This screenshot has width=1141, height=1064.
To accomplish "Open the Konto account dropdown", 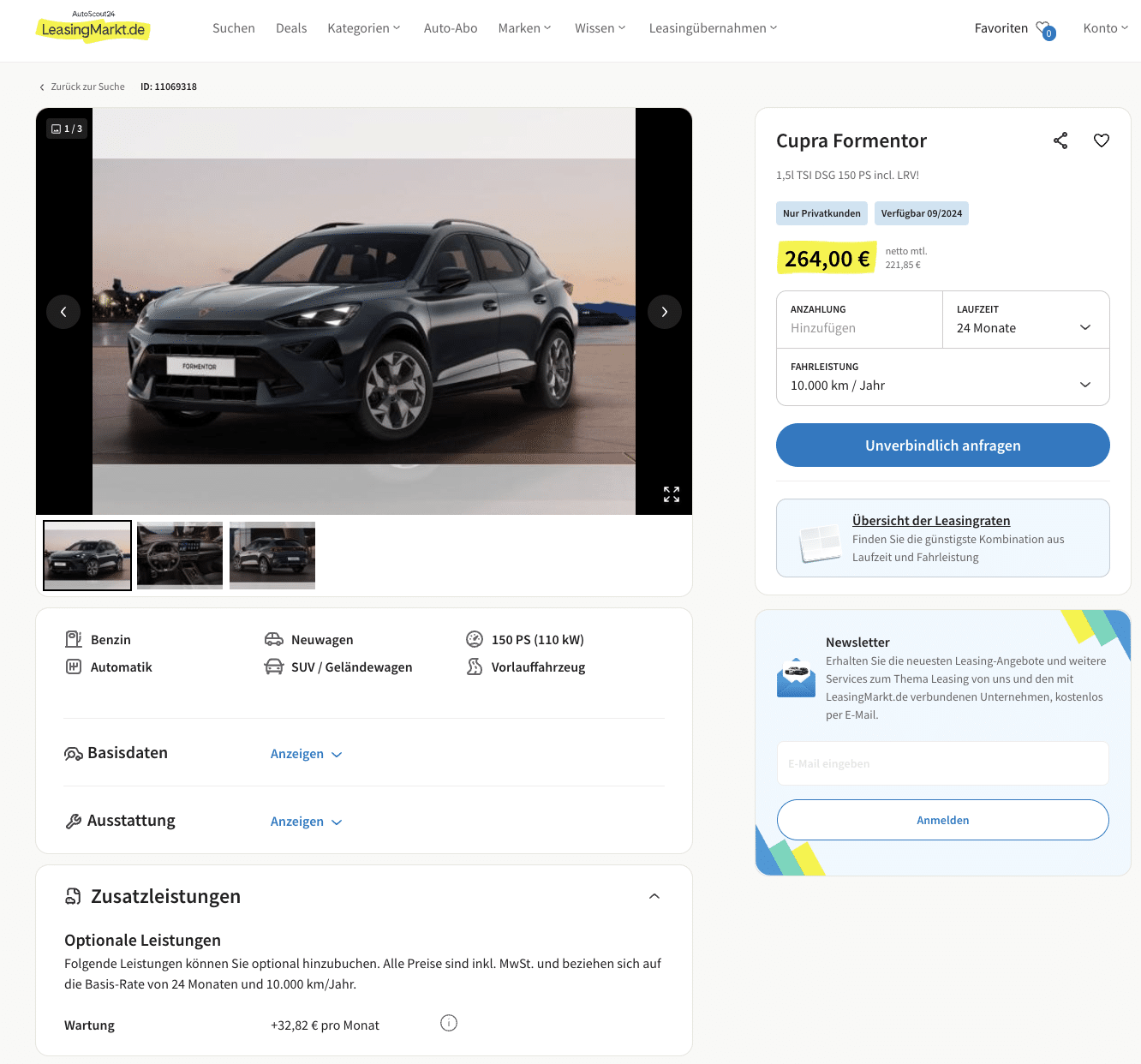I will coord(1106,28).
